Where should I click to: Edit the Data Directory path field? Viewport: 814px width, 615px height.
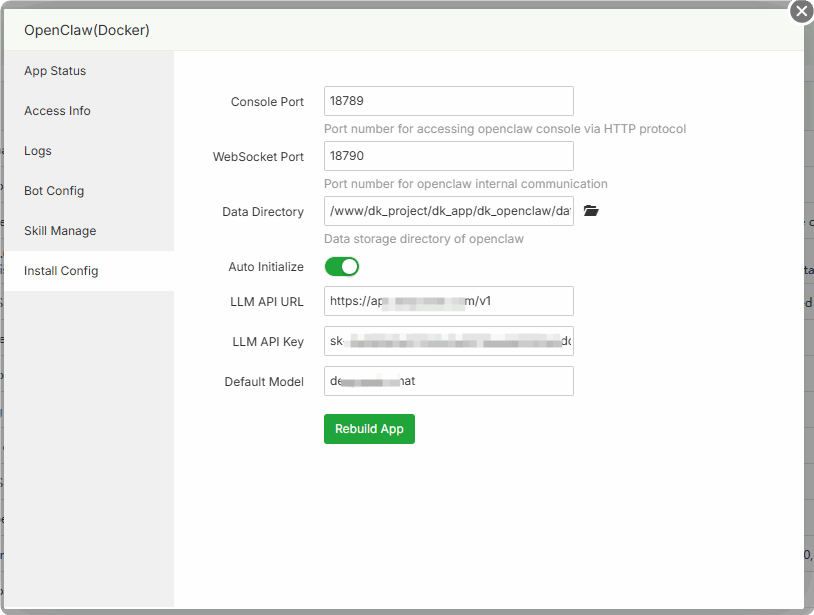click(x=448, y=211)
